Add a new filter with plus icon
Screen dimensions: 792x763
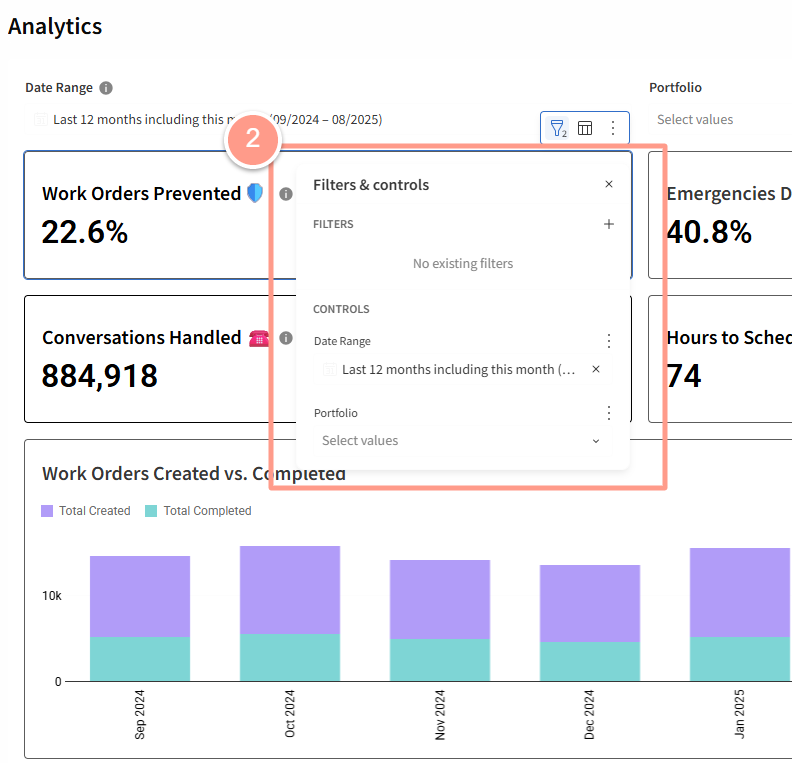click(x=609, y=224)
